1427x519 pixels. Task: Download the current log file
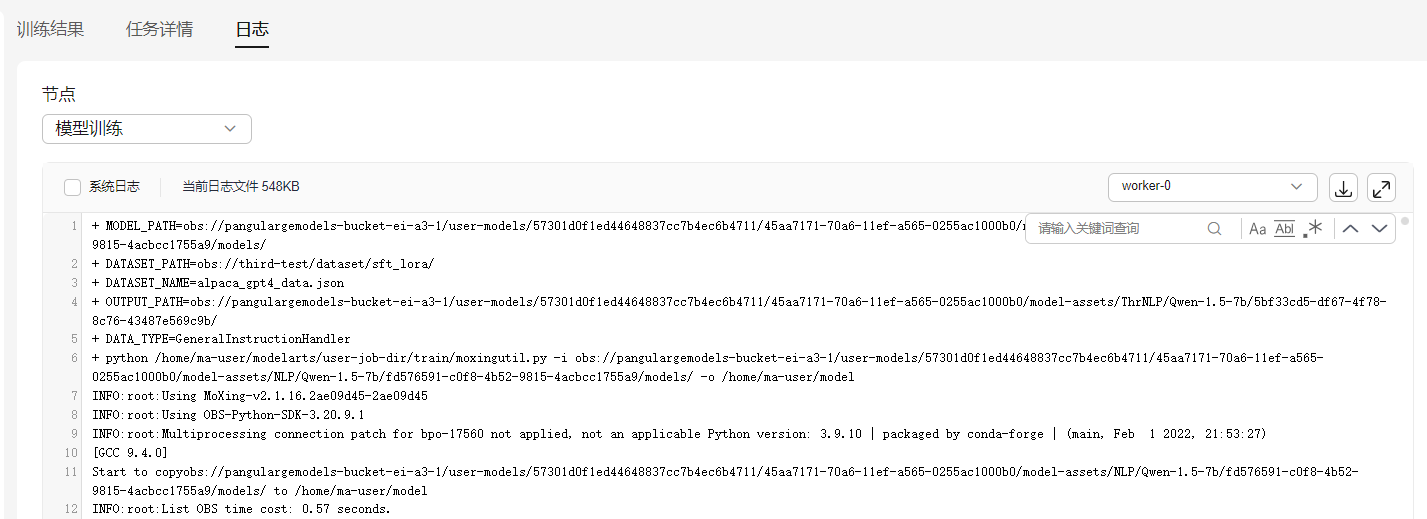(x=1343, y=187)
